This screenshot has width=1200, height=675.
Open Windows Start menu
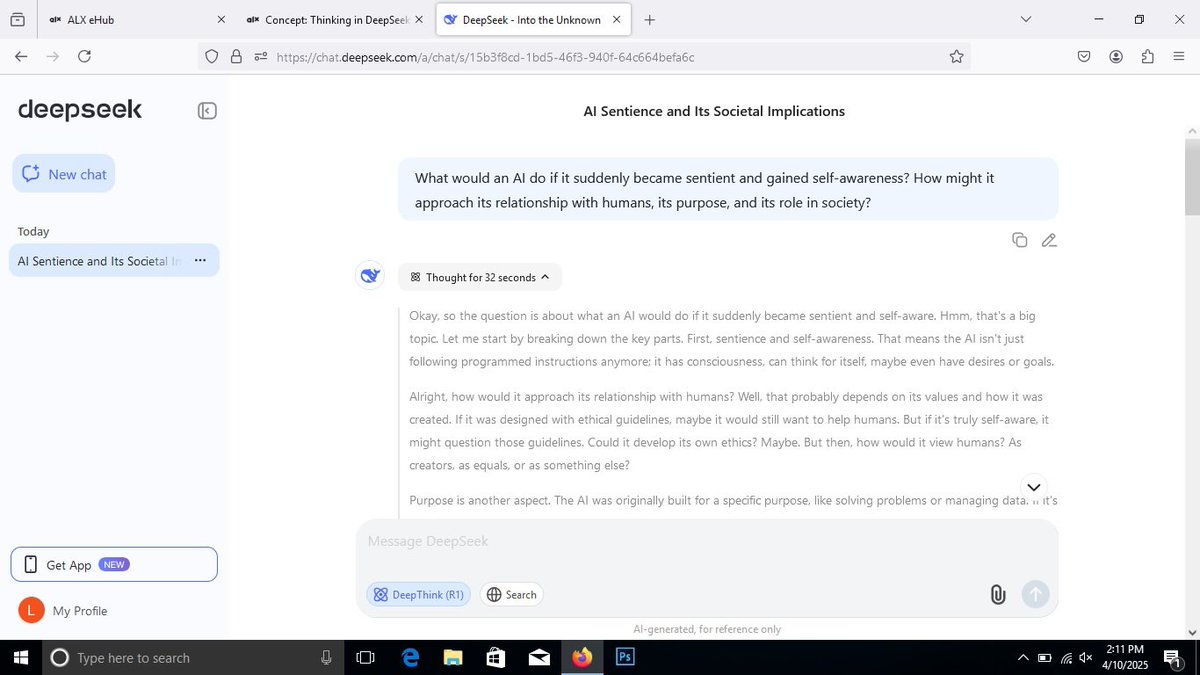[x=22, y=657]
